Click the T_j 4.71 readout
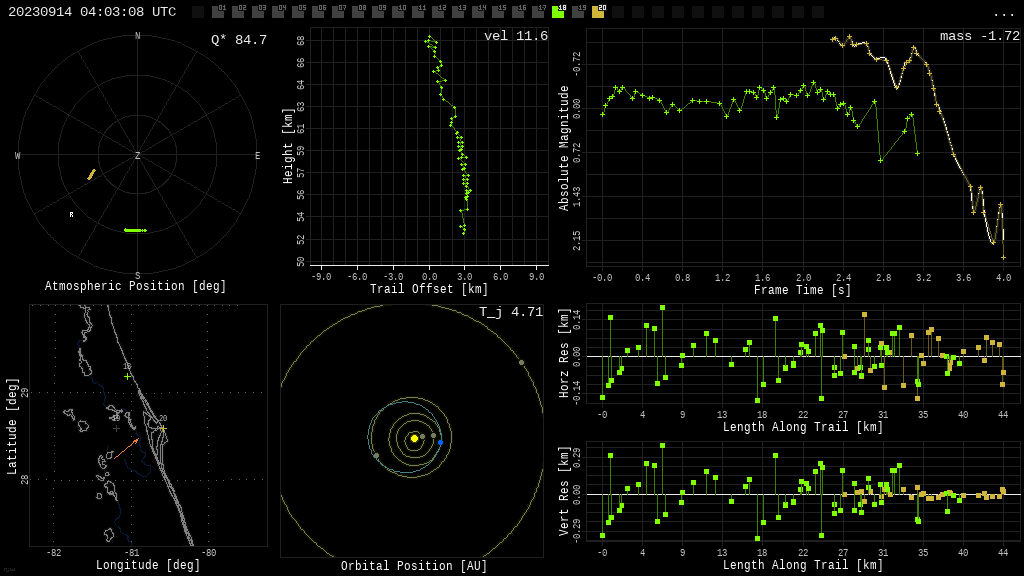Viewport: 1024px width, 576px height. pos(511,312)
